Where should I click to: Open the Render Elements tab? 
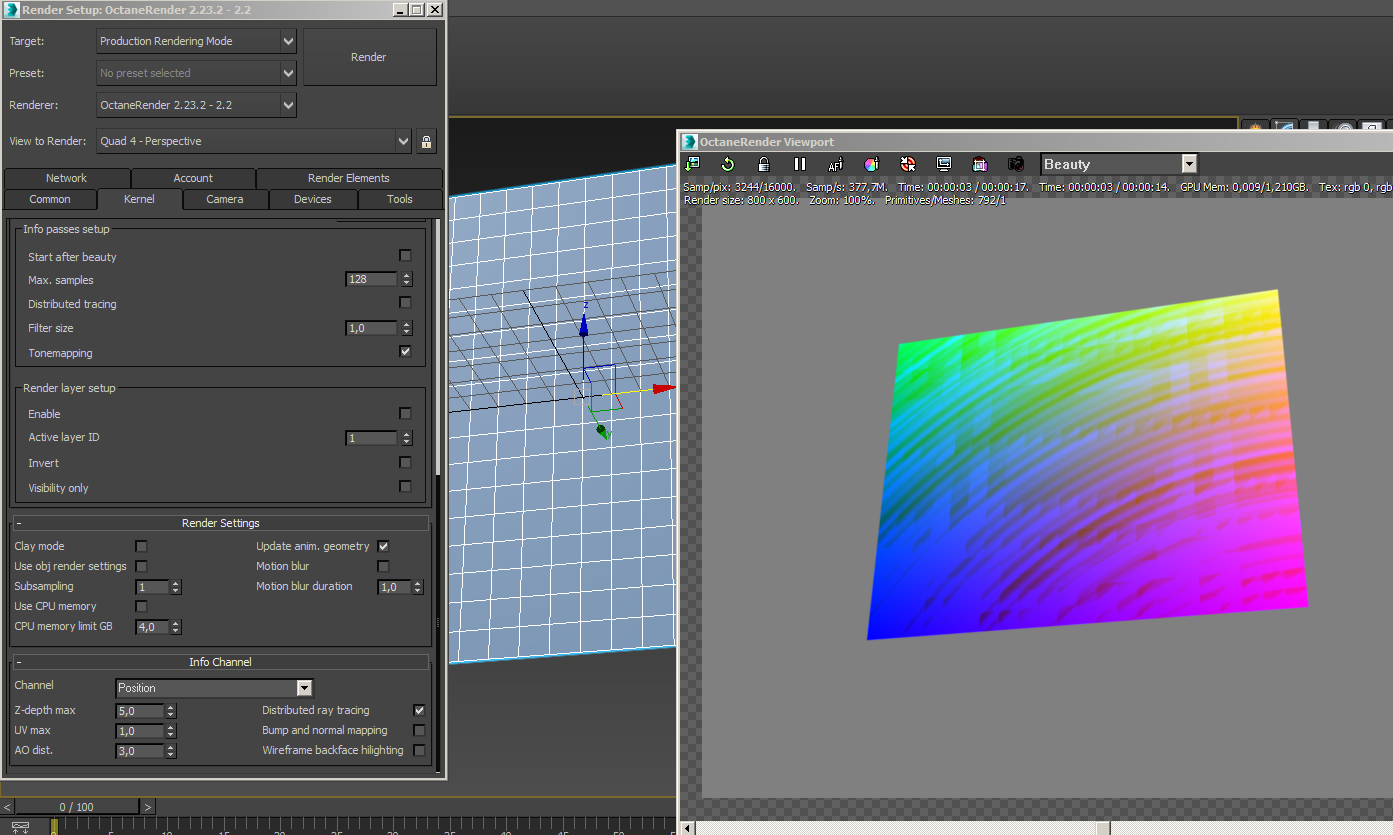[x=348, y=178]
